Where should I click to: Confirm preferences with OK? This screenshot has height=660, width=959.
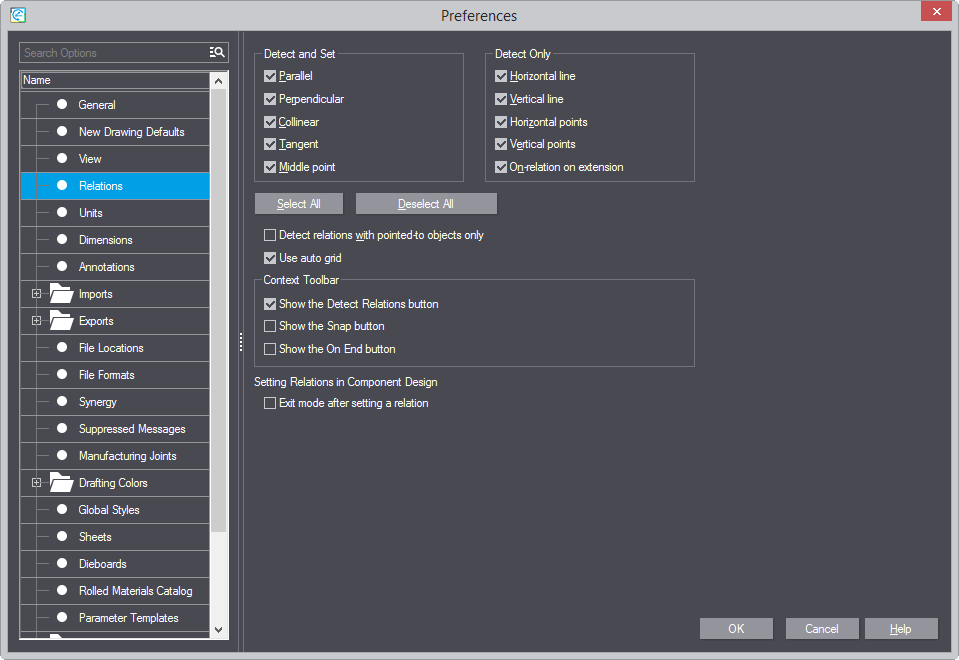[736, 629]
